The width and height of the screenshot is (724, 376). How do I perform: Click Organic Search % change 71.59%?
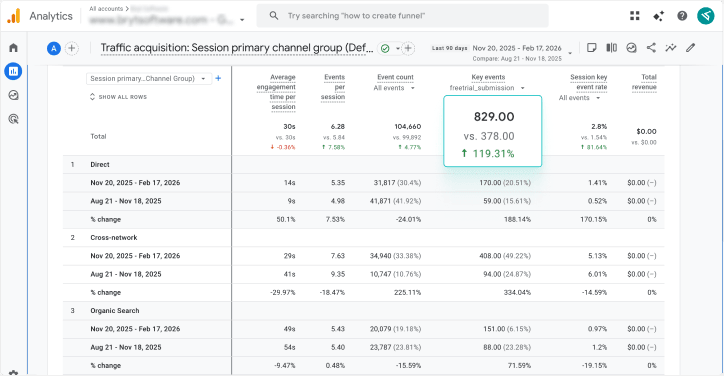click(519, 365)
